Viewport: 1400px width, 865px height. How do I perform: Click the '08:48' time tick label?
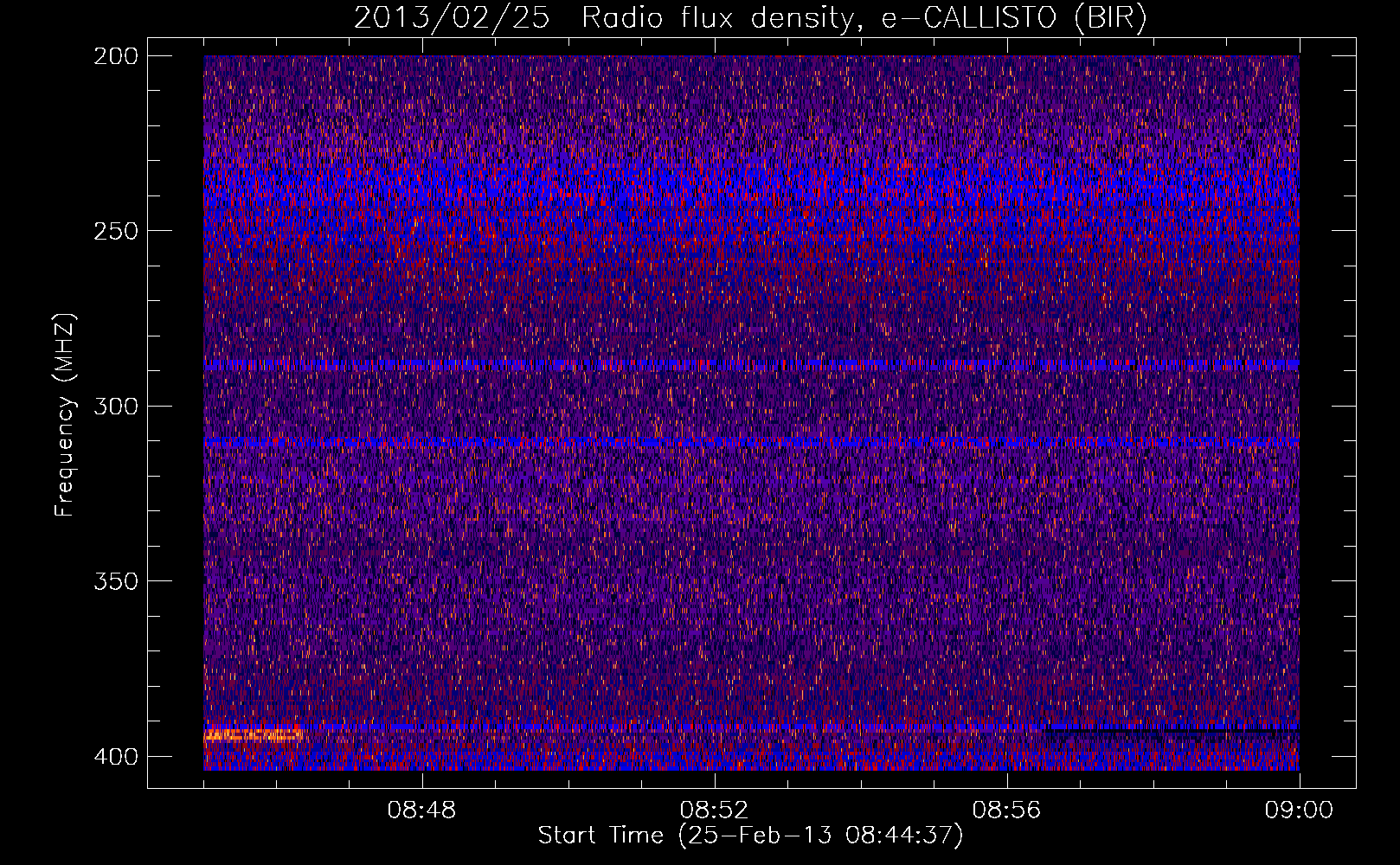tap(421, 810)
